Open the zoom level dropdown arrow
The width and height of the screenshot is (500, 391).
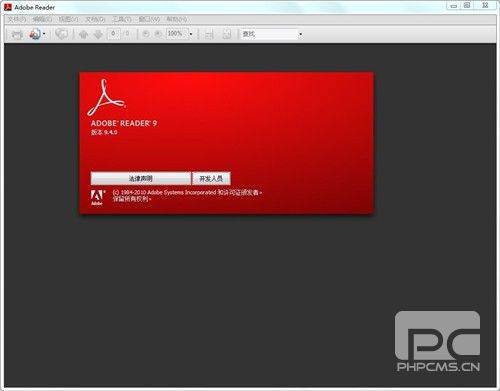click(191, 34)
